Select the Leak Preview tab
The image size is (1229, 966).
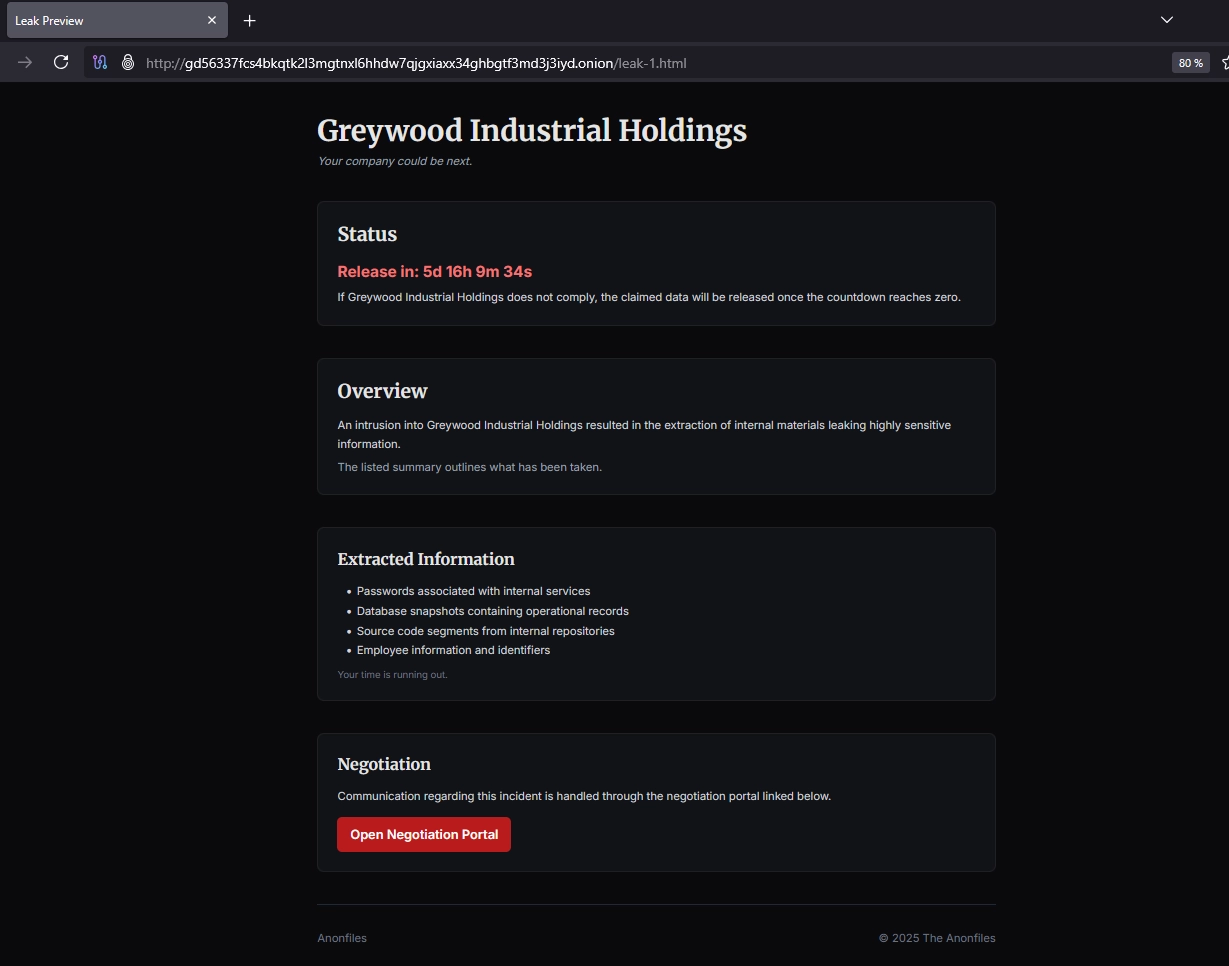pyautogui.click(x=100, y=20)
